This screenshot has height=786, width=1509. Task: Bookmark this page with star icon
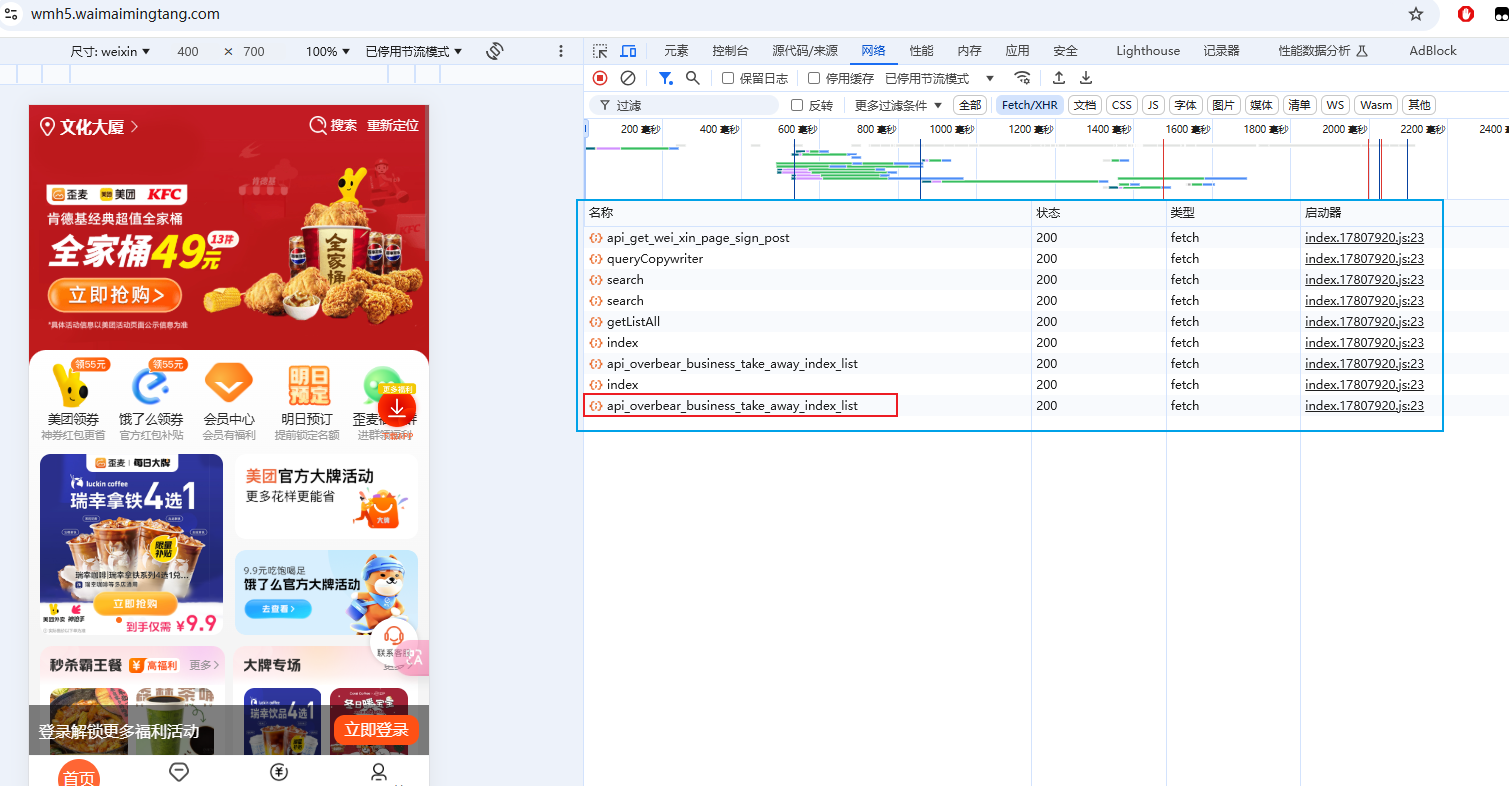[1416, 14]
